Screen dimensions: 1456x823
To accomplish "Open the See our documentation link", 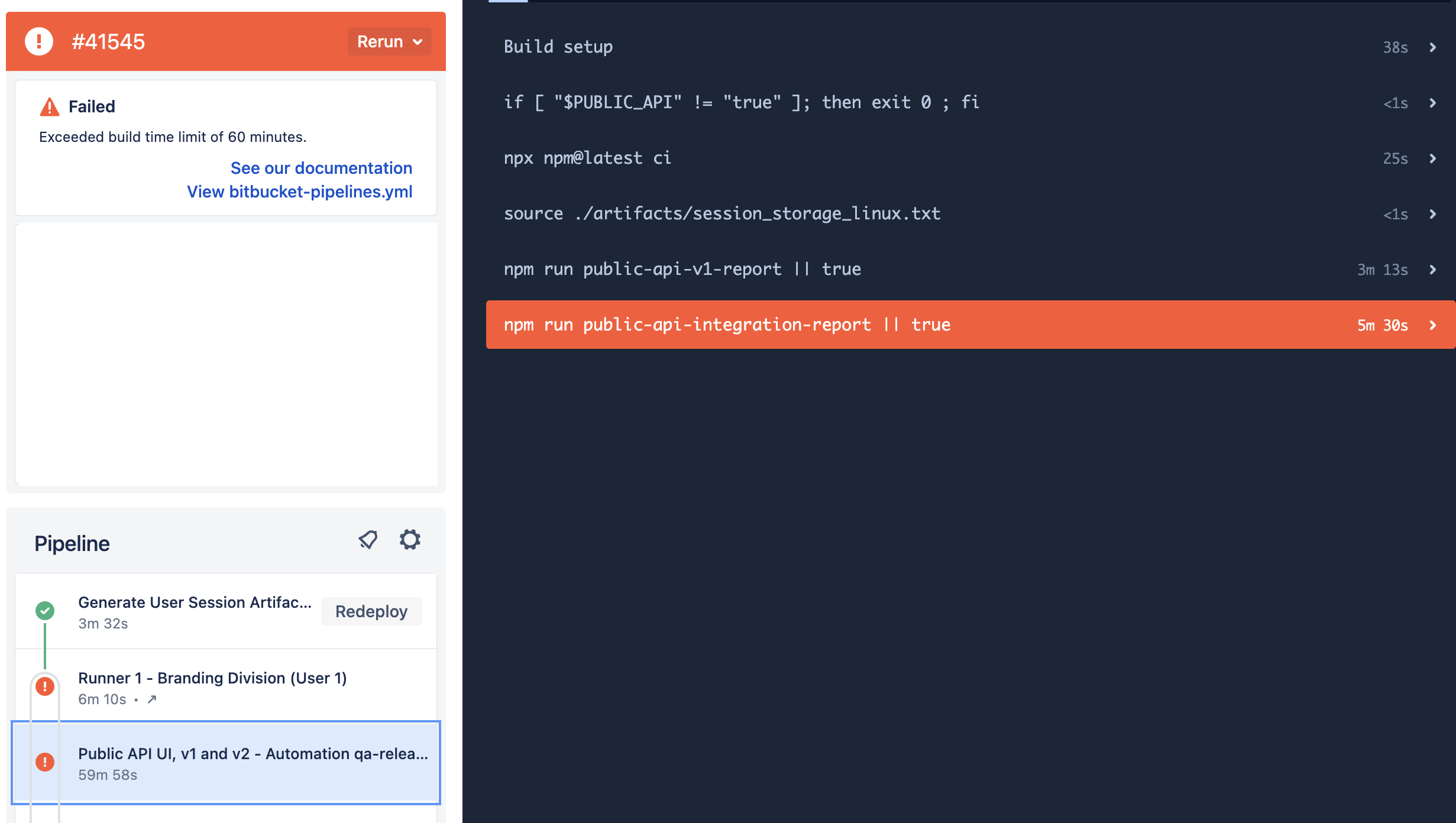I will [321, 168].
